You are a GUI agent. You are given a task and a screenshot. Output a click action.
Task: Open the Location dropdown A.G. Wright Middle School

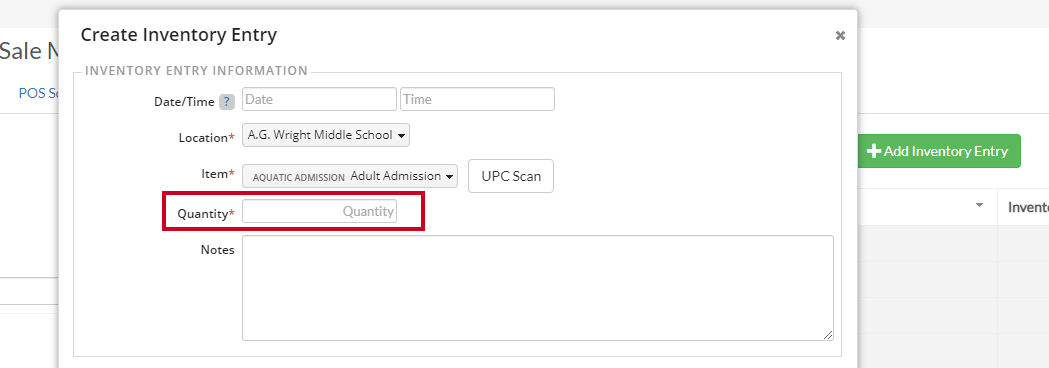click(x=326, y=135)
